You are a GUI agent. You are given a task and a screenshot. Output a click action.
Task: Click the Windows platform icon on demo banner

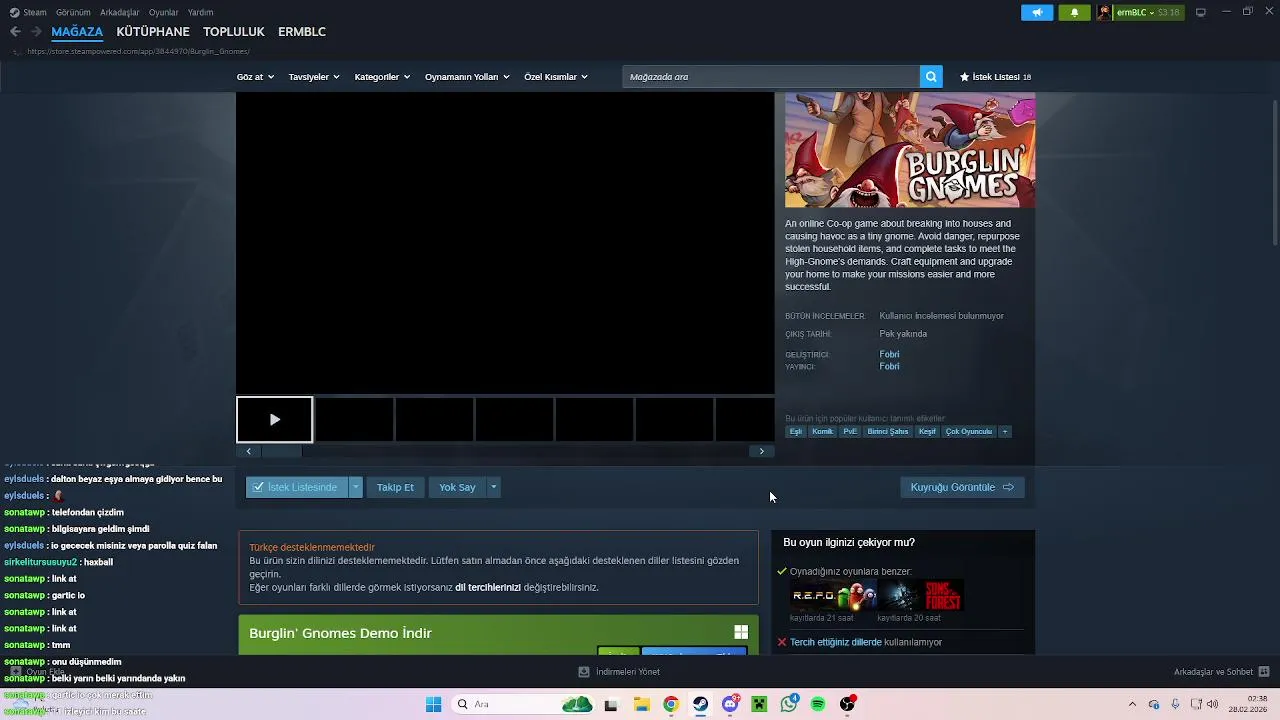tap(741, 632)
